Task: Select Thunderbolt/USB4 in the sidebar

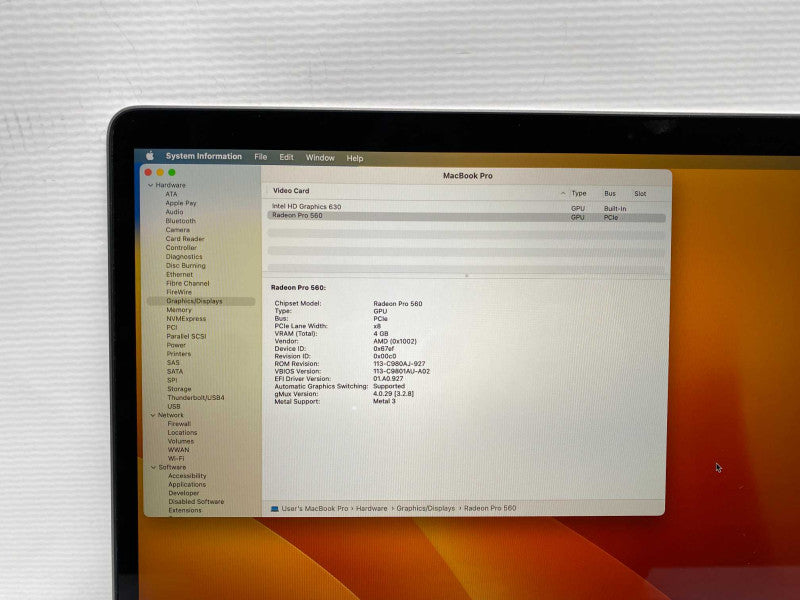Action: (x=196, y=397)
